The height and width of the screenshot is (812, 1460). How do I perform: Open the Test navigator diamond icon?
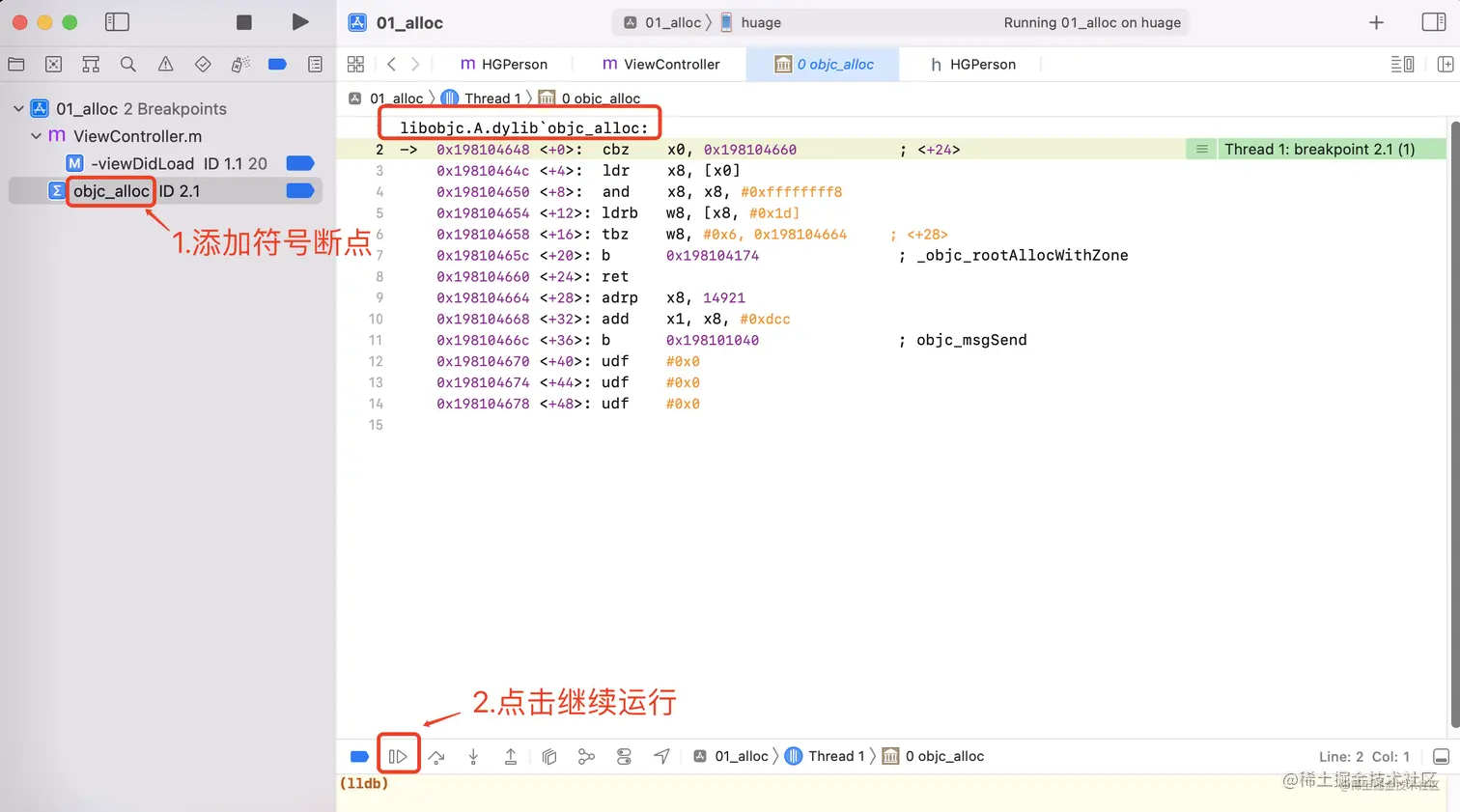click(x=203, y=64)
